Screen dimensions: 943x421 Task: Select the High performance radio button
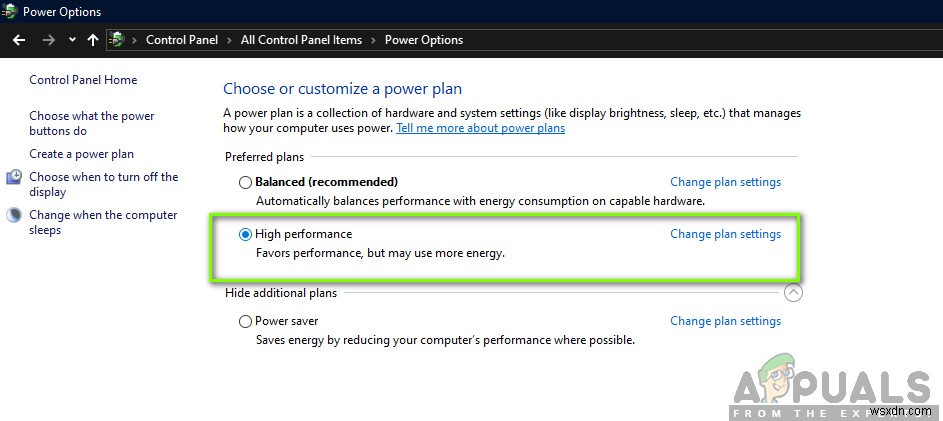click(245, 235)
